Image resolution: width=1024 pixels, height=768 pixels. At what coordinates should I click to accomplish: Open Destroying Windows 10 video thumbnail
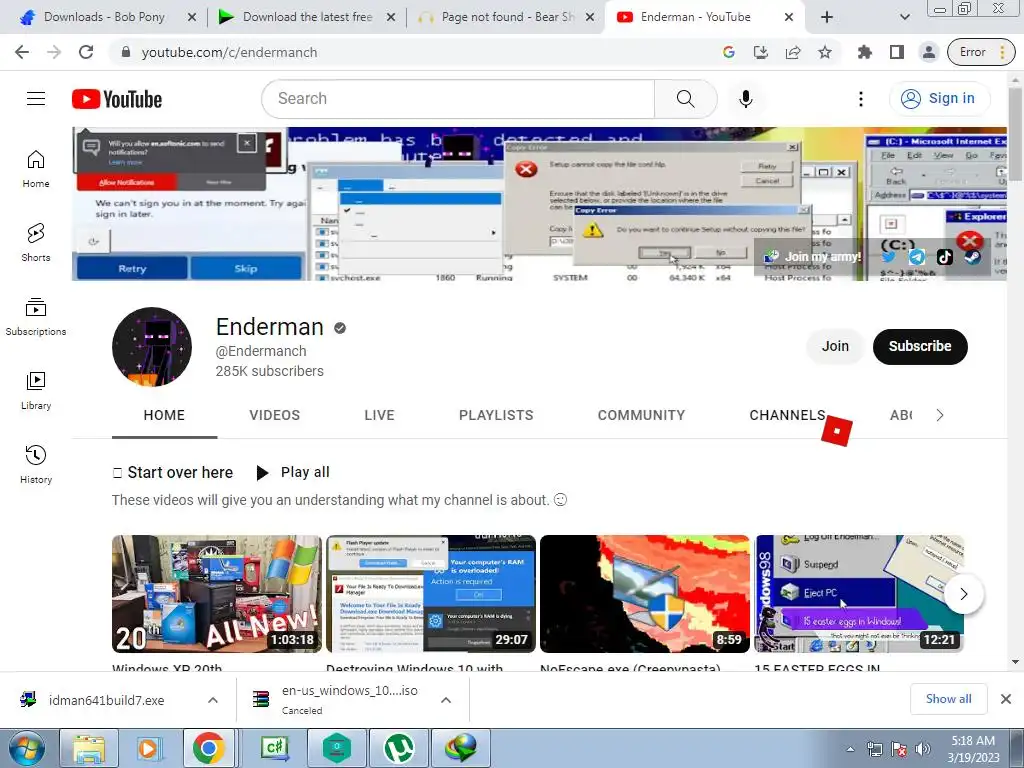(x=431, y=594)
